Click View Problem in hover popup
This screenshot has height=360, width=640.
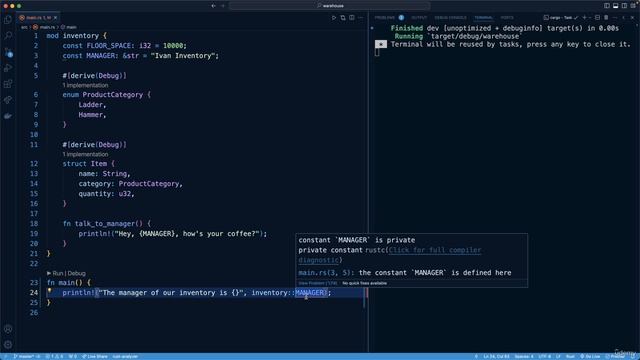pyautogui.click(x=318, y=283)
